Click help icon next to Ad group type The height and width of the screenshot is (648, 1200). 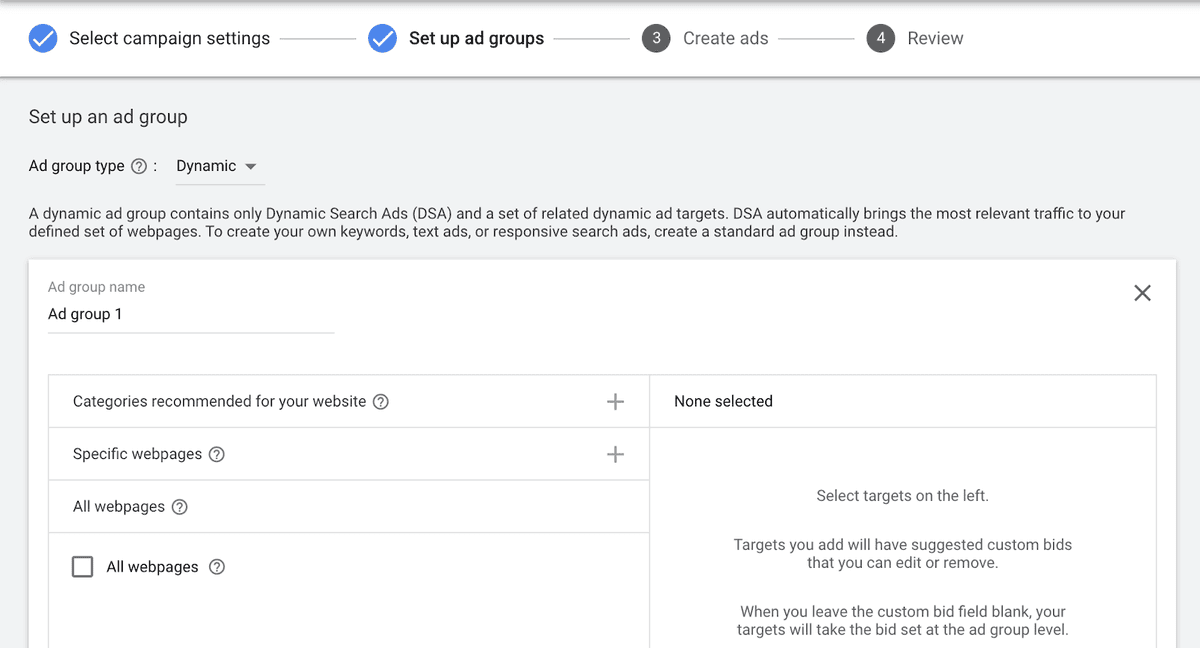(x=139, y=166)
